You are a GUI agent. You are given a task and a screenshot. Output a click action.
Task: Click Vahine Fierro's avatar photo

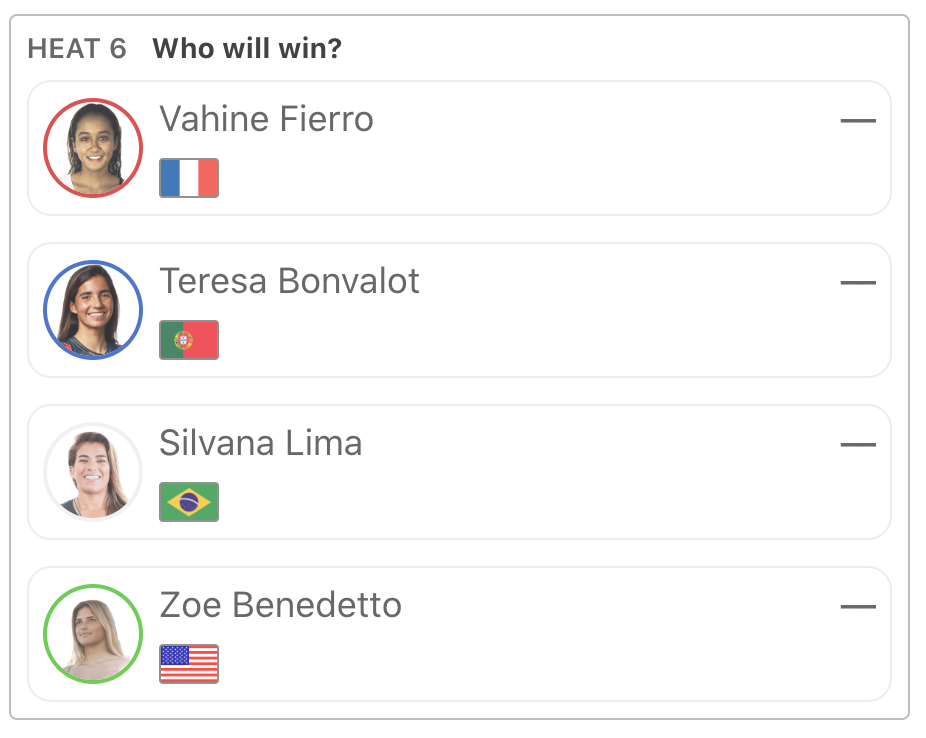[x=93, y=148]
